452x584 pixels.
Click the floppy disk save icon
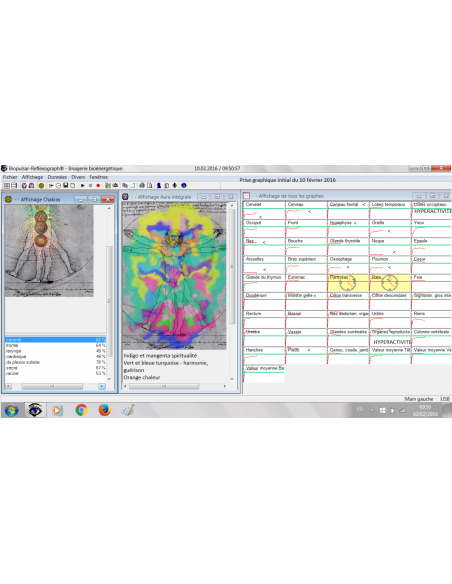click(x=66, y=185)
